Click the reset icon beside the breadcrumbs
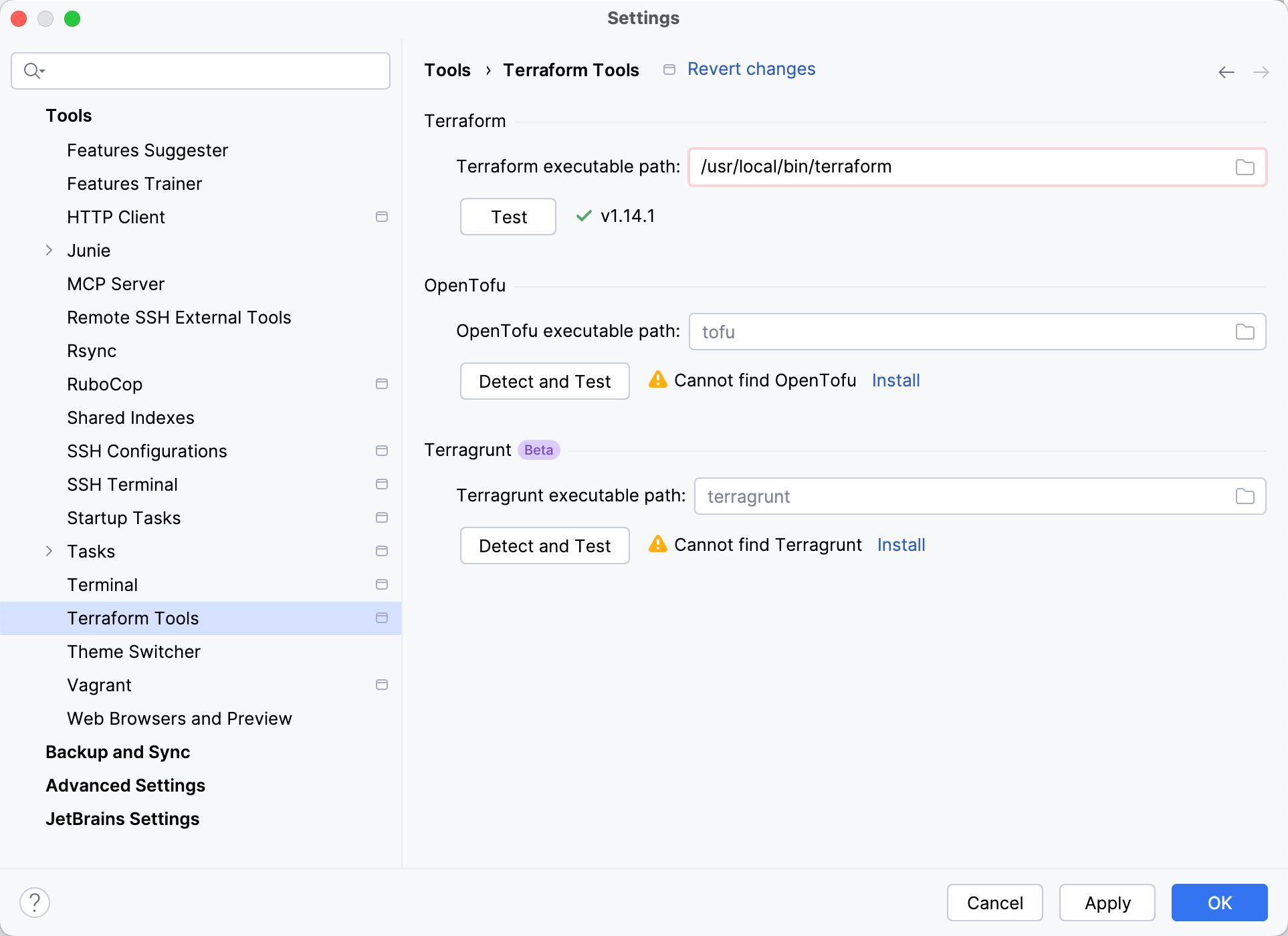This screenshot has width=1288, height=936. click(668, 69)
